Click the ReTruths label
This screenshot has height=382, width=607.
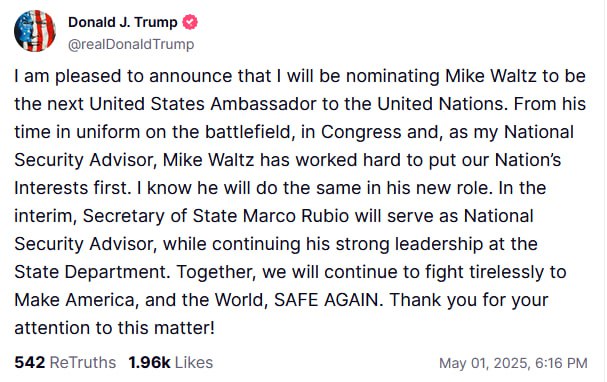(x=83, y=363)
